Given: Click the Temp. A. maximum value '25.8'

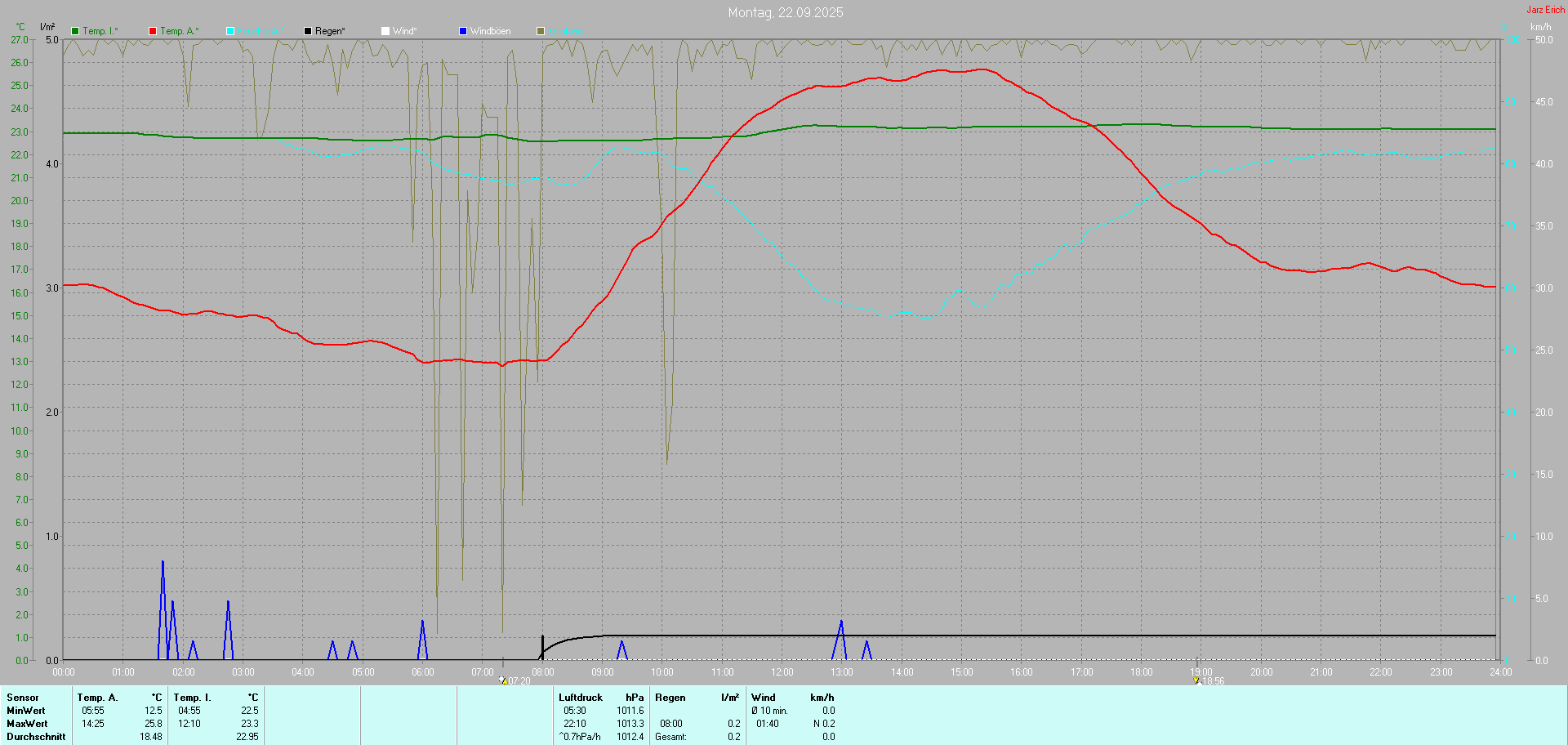Looking at the screenshot, I should click(154, 724).
